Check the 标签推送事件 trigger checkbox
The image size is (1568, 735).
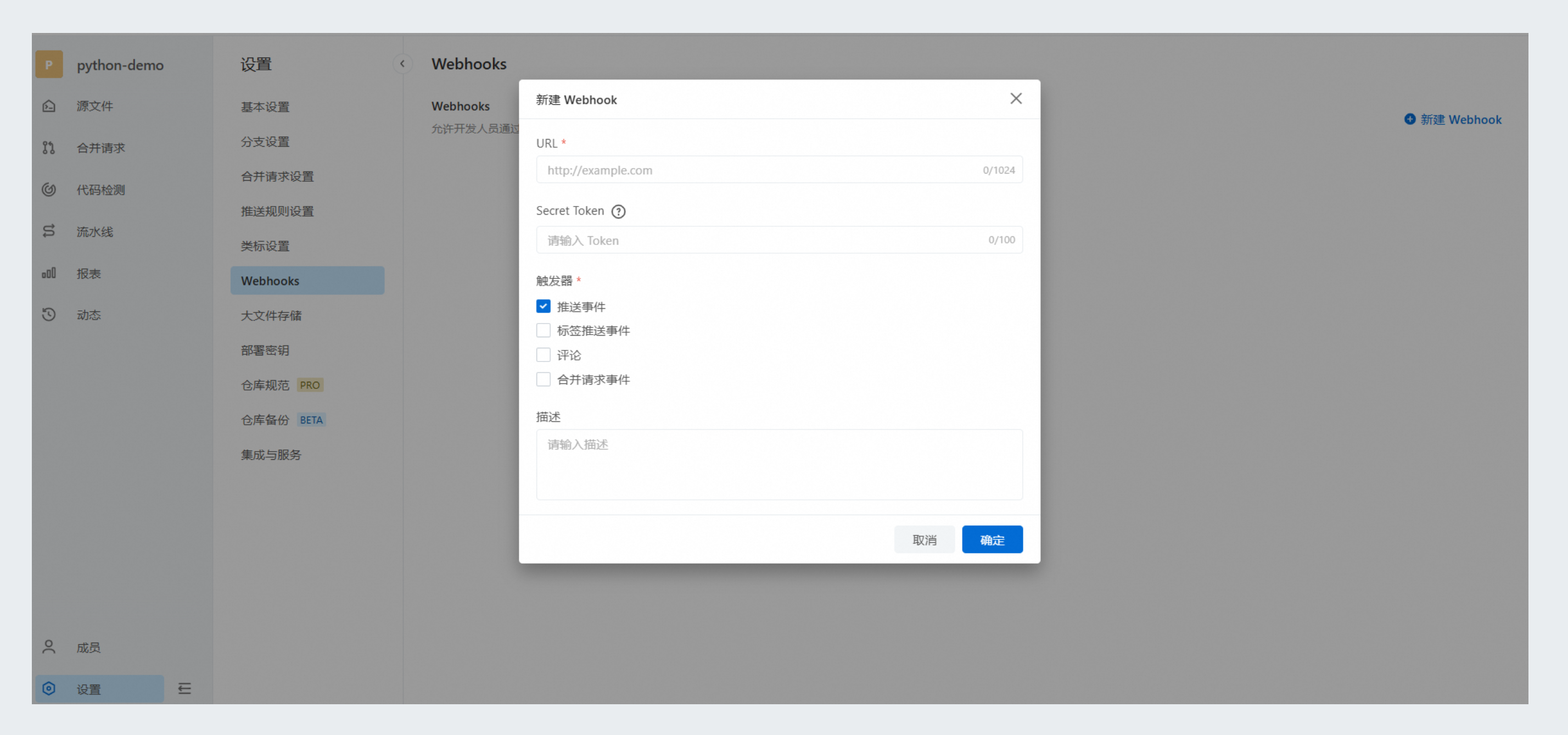click(x=543, y=331)
